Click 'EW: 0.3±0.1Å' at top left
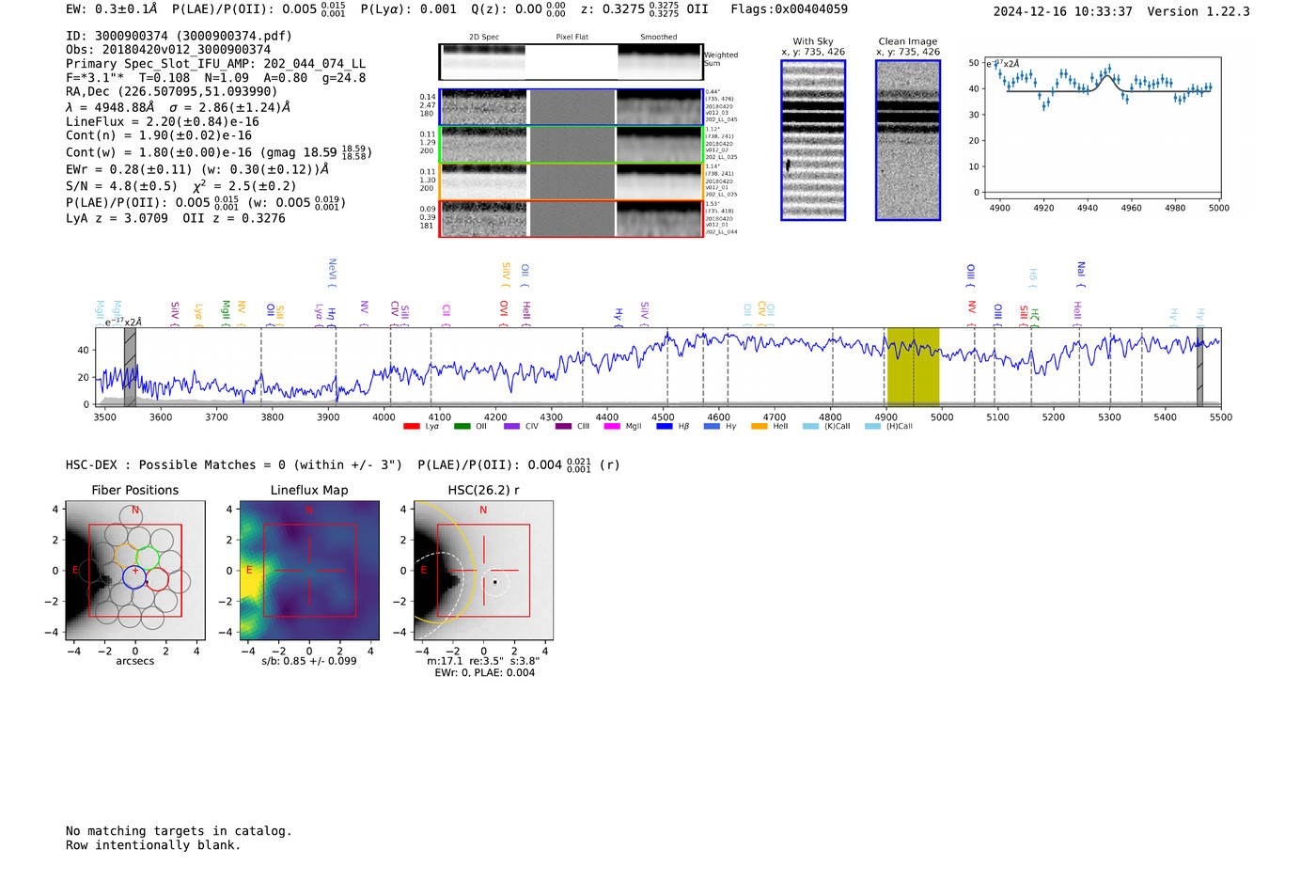 point(111,9)
